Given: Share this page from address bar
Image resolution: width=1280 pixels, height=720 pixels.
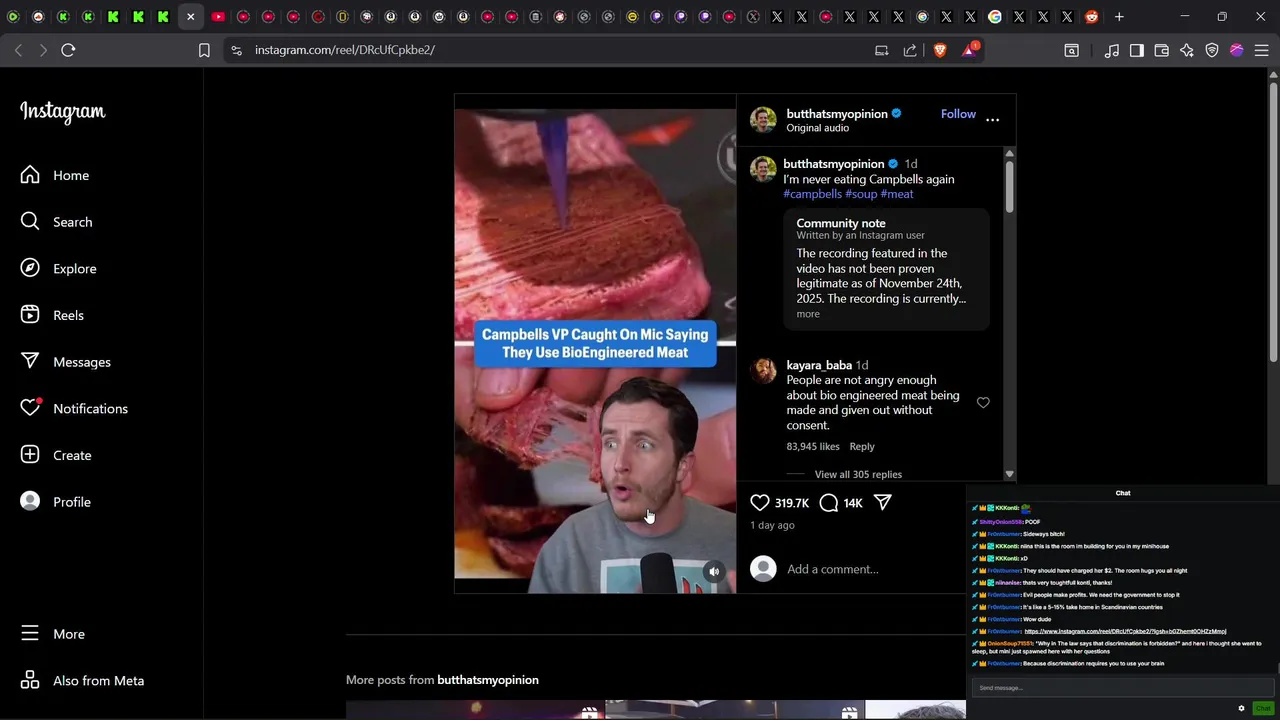Looking at the screenshot, I should tap(910, 50).
